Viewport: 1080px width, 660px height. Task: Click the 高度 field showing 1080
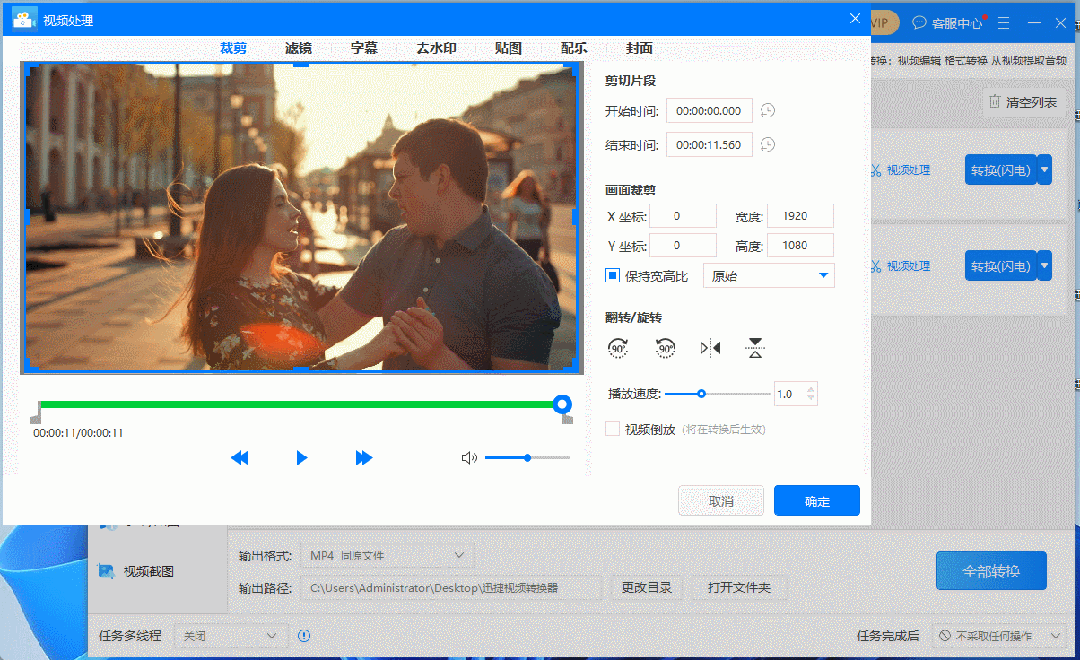point(800,245)
